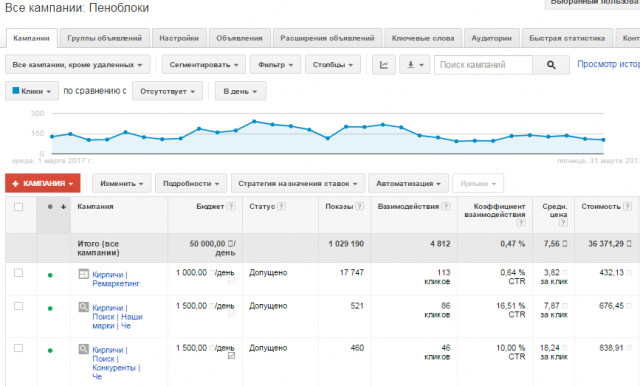Image resolution: width=640 pixels, height=386 pixels.
Task: Click the help icon next to Статус
Action: (281, 206)
